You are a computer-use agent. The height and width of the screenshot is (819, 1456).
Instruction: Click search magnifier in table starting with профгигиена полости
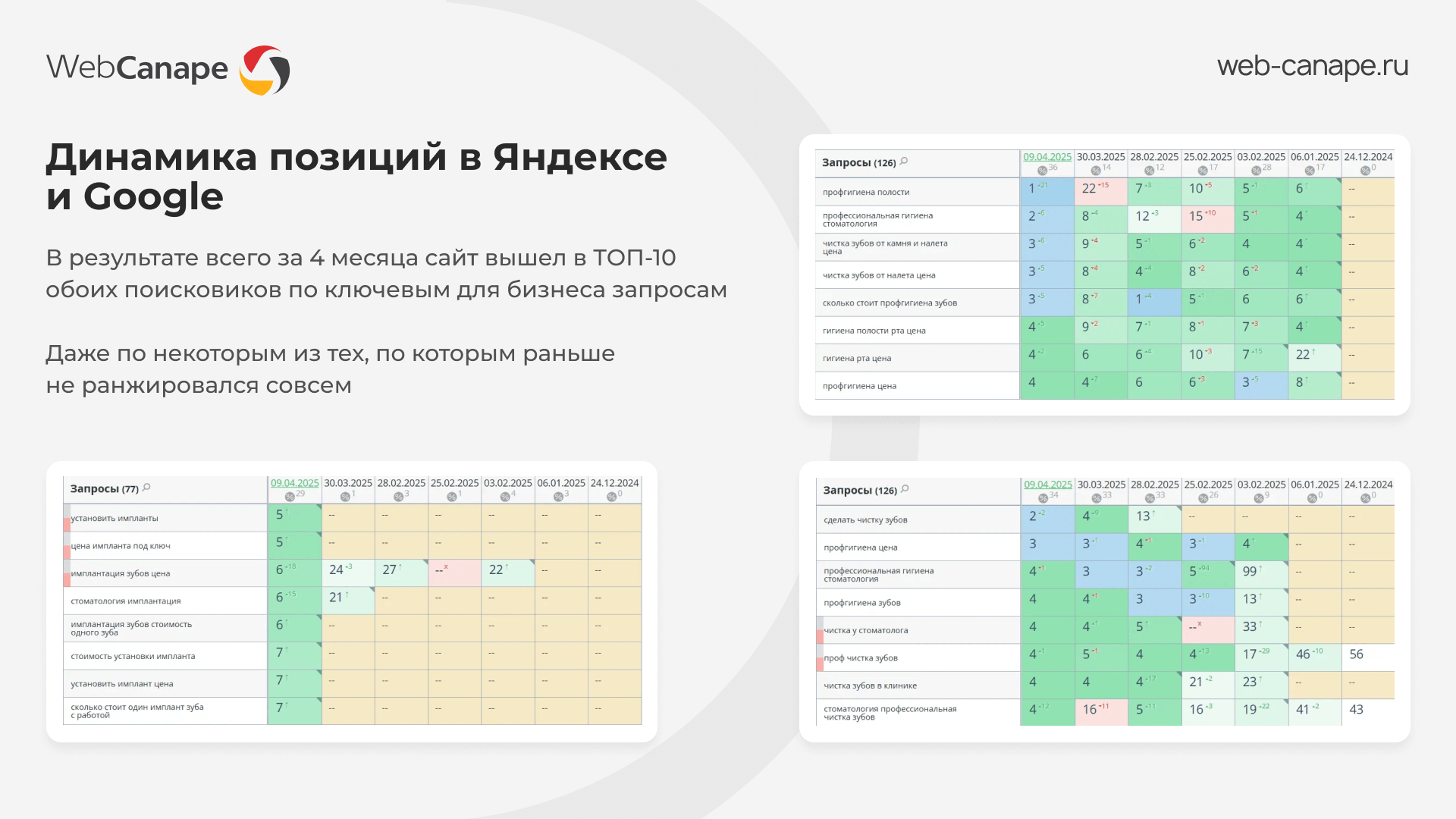904,162
